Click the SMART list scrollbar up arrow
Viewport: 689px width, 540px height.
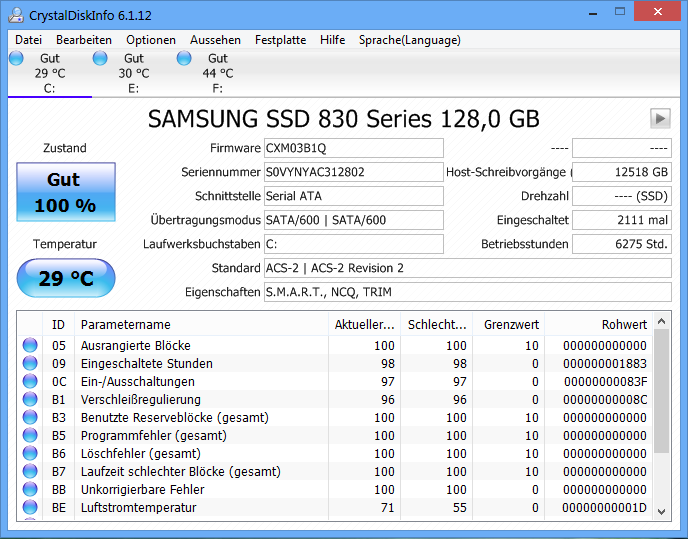point(661,322)
